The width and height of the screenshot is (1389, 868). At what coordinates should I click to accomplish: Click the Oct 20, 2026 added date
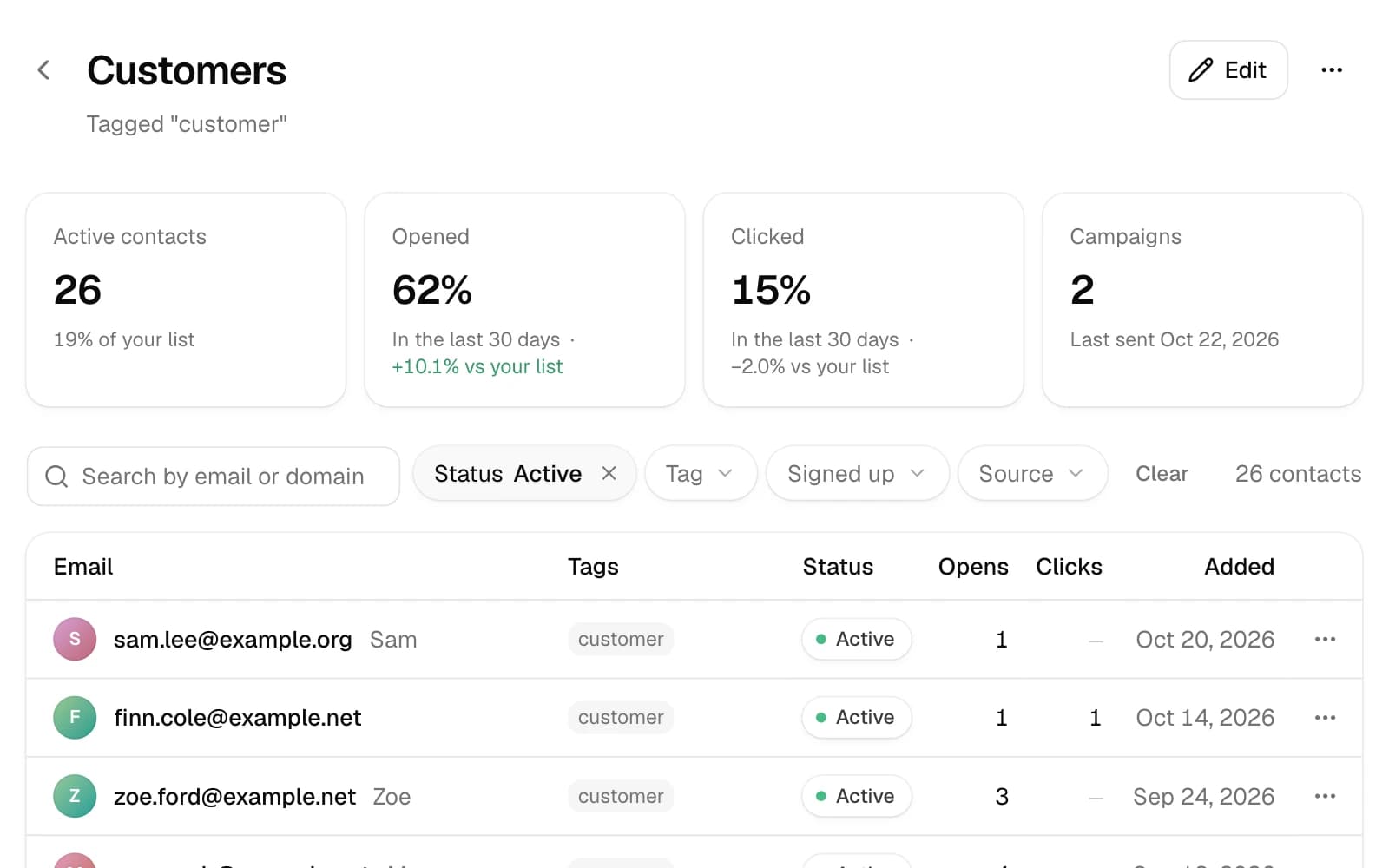coord(1205,640)
